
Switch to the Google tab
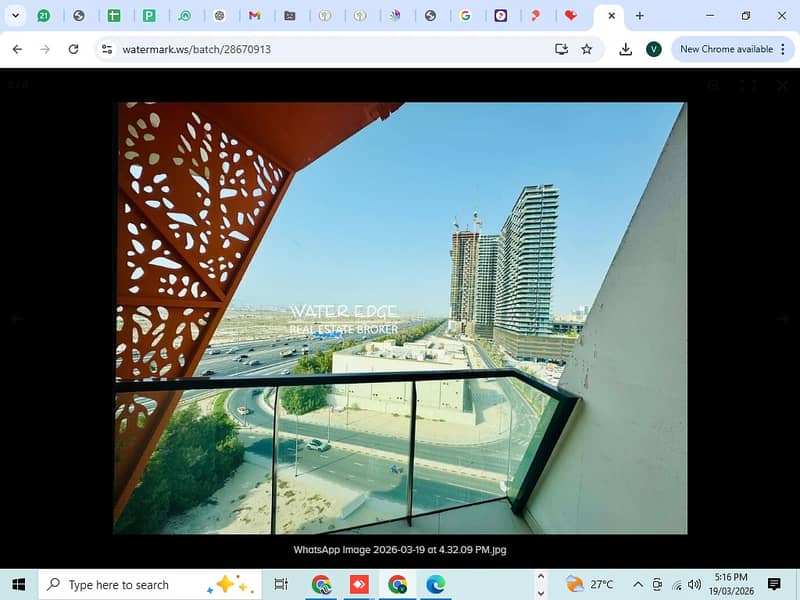point(465,16)
